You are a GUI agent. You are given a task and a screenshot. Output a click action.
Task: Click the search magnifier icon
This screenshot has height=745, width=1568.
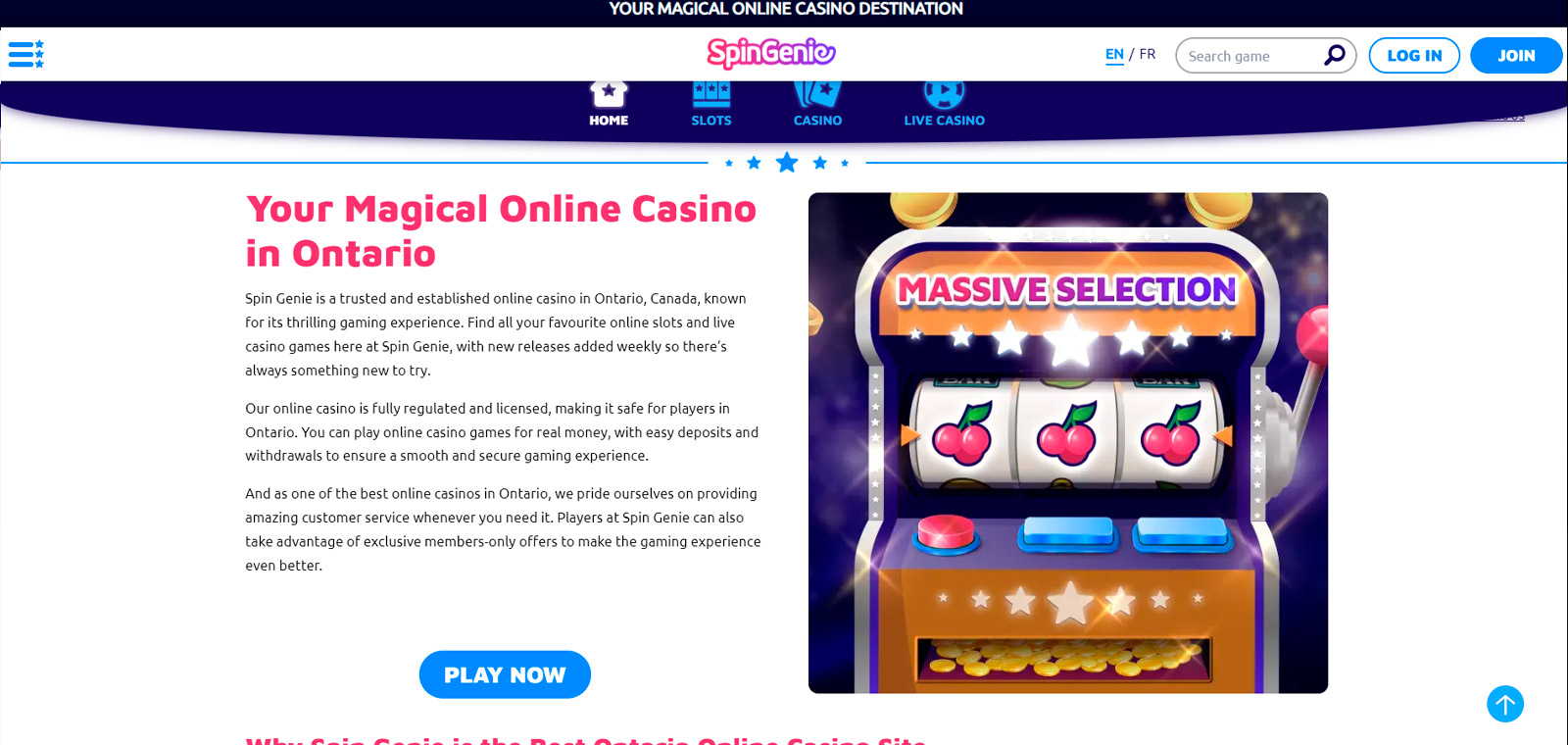[1334, 55]
